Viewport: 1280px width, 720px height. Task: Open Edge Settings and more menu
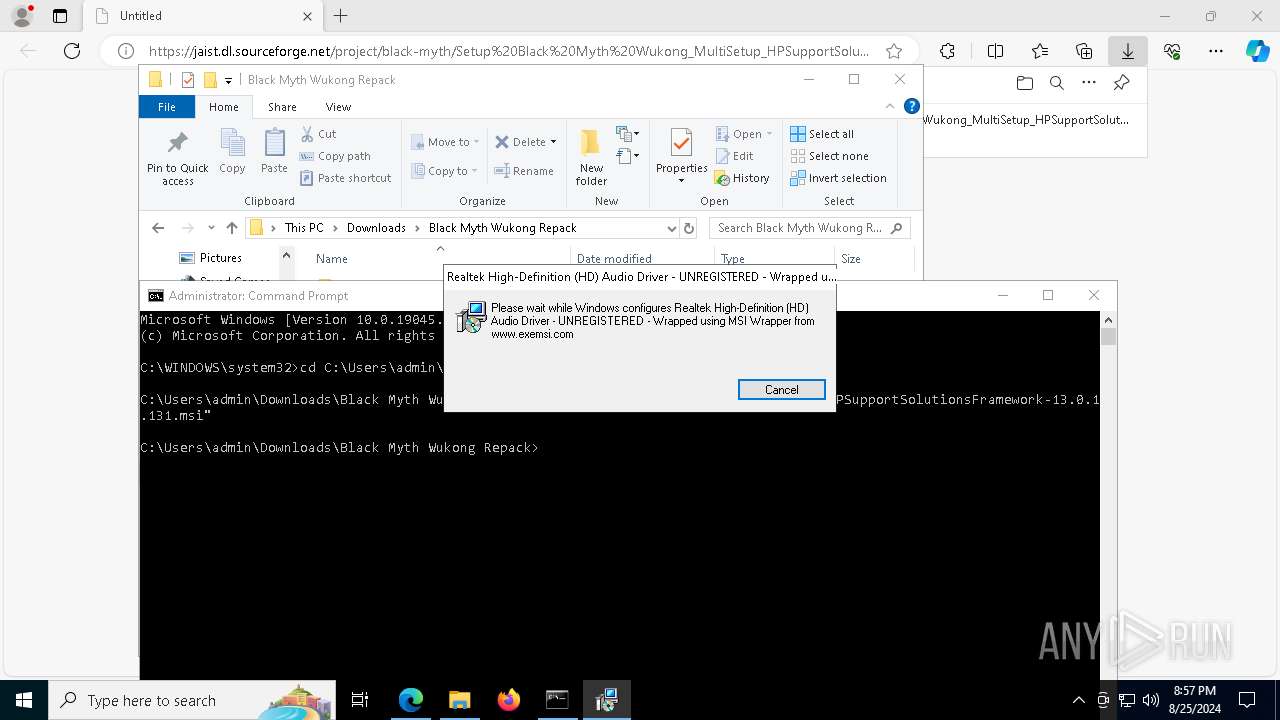(1216, 51)
